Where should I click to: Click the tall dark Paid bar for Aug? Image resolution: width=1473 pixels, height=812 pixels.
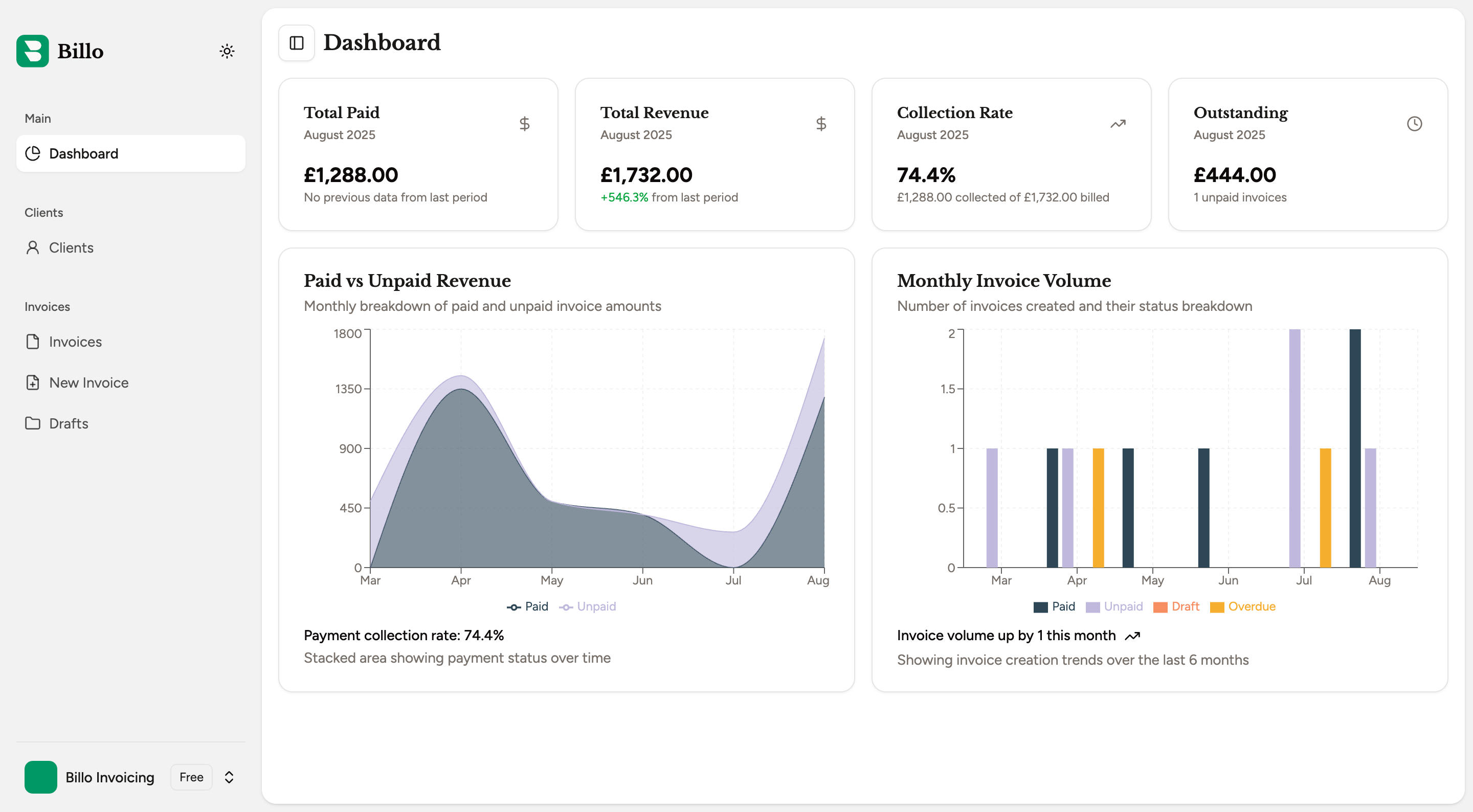click(x=1355, y=448)
